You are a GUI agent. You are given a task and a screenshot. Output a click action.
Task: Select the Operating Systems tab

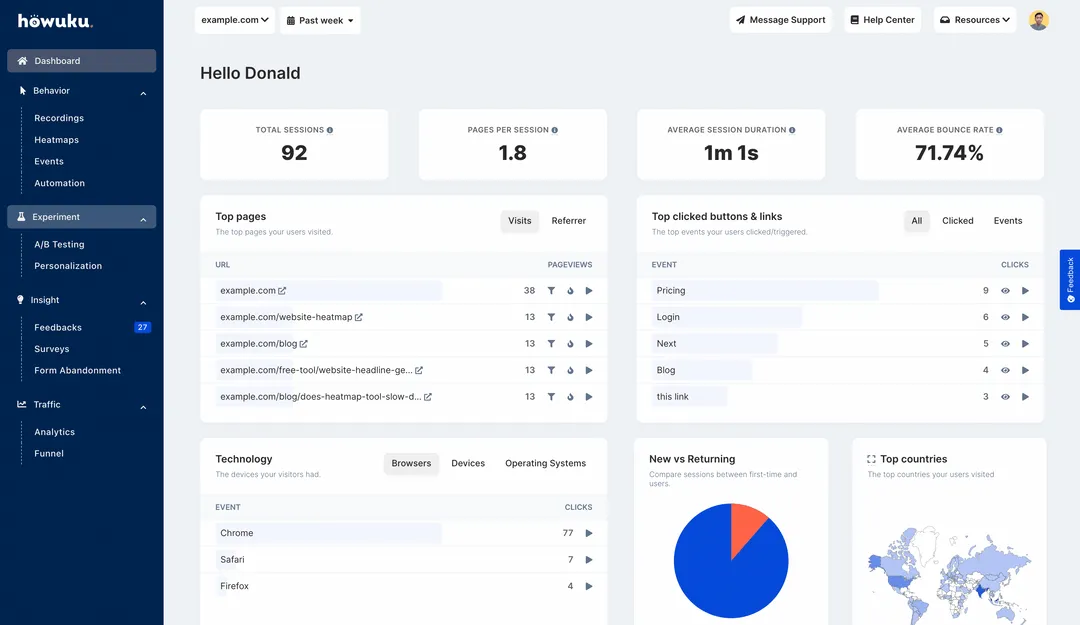point(545,464)
